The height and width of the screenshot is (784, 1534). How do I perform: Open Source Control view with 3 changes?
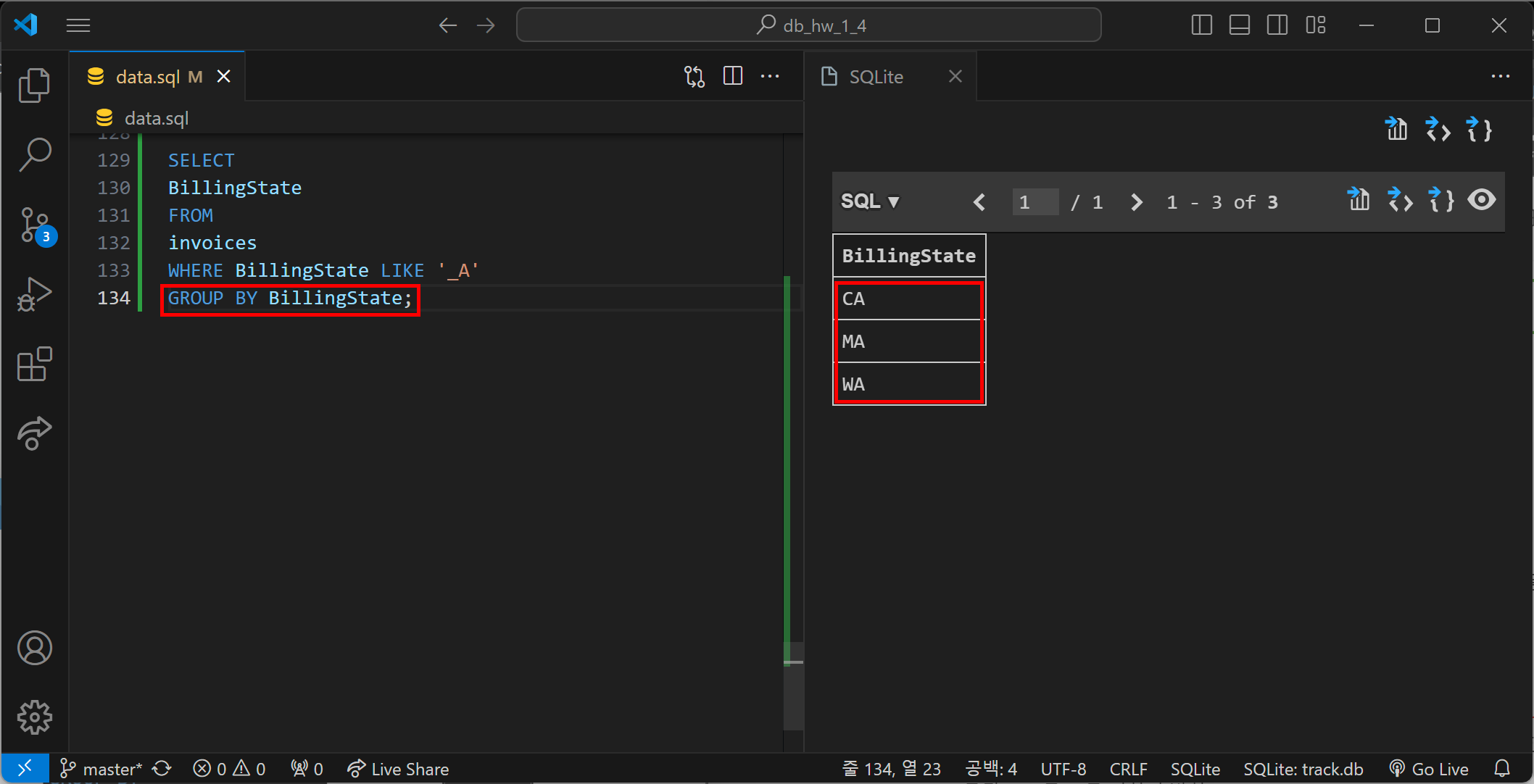[34, 225]
